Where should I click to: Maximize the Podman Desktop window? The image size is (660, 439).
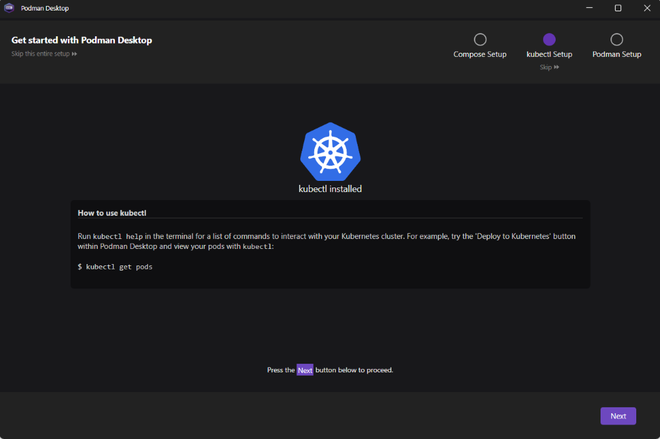pyautogui.click(x=617, y=8)
